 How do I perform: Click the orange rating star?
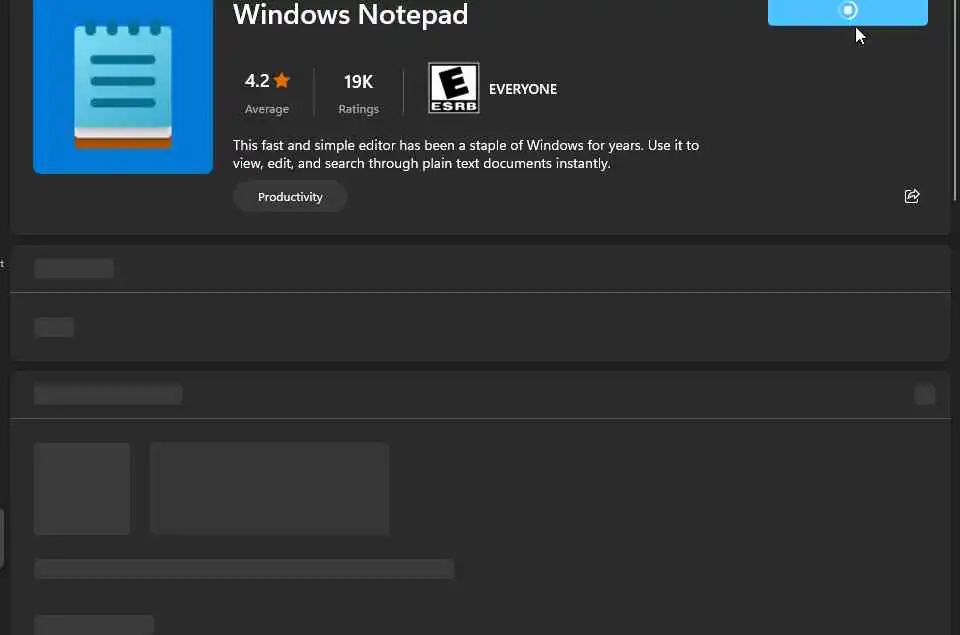click(282, 80)
